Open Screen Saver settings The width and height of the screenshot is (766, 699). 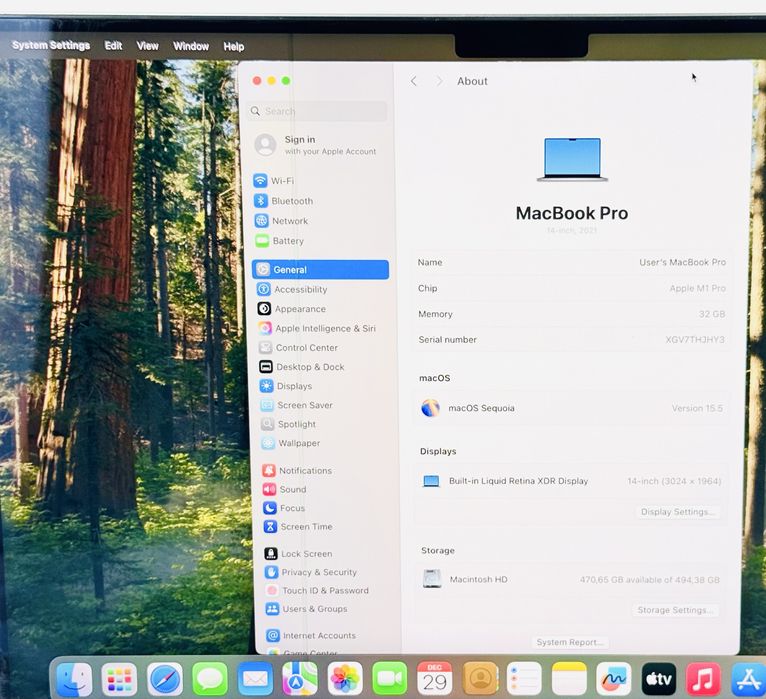(x=297, y=405)
